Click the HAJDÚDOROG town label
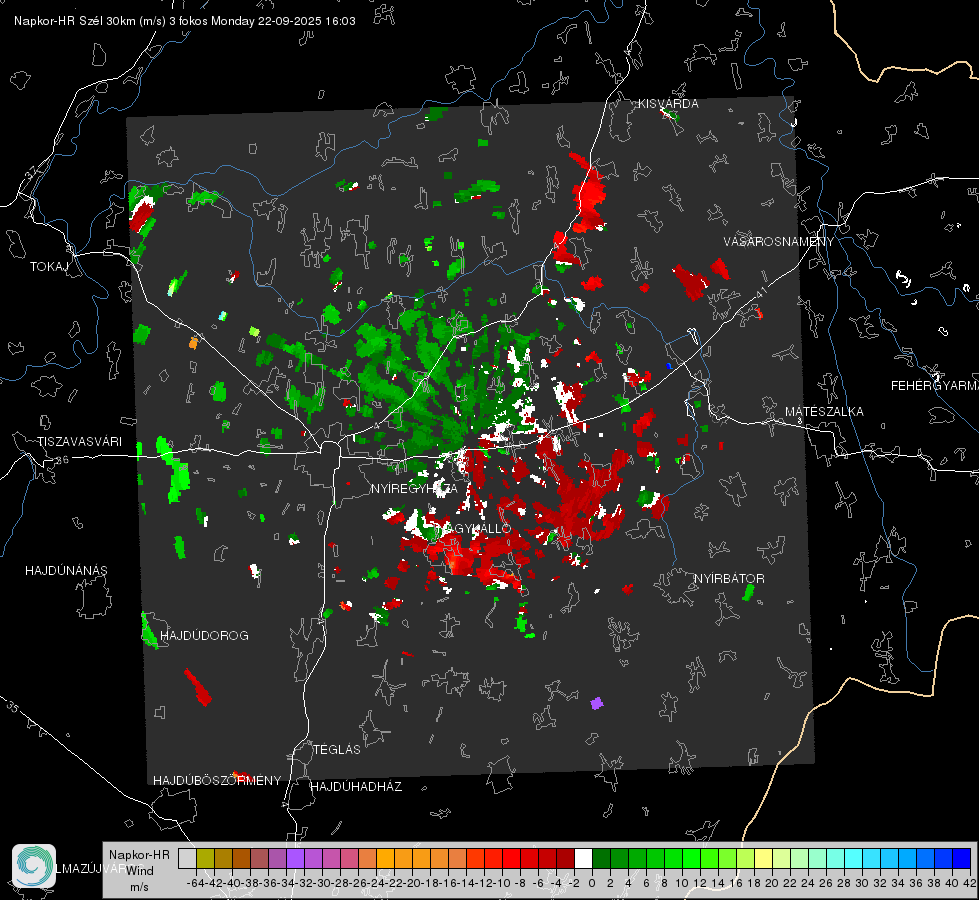Image resolution: width=979 pixels, height=900 pixels. point(204,636)
